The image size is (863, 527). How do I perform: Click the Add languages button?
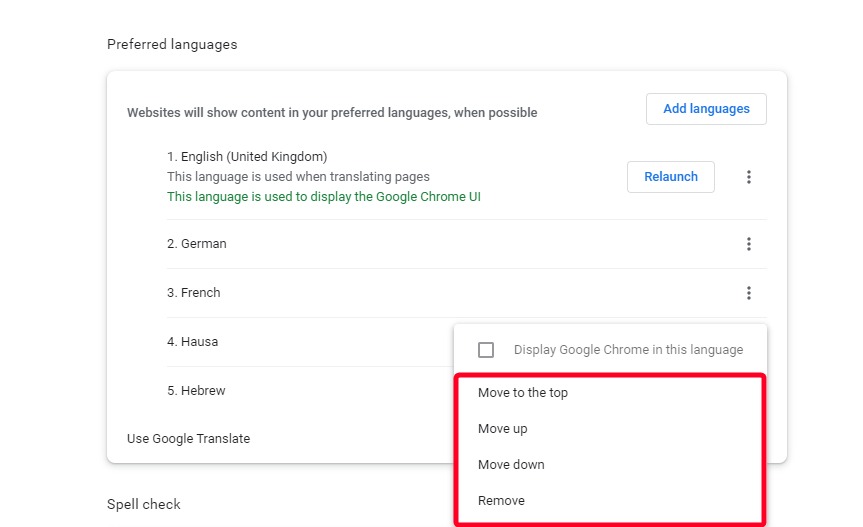706,109
